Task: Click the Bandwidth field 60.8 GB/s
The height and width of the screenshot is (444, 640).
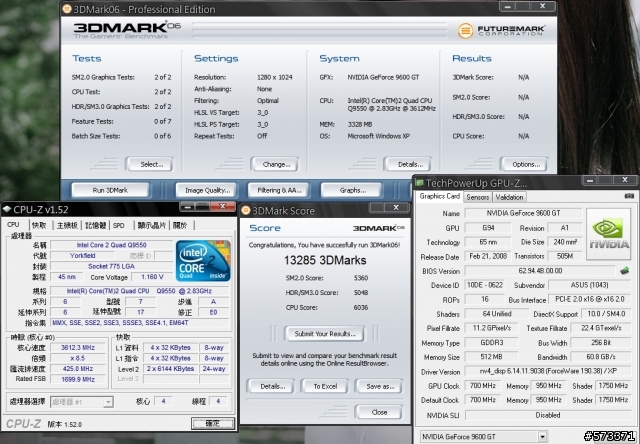Action: (601, 357)
